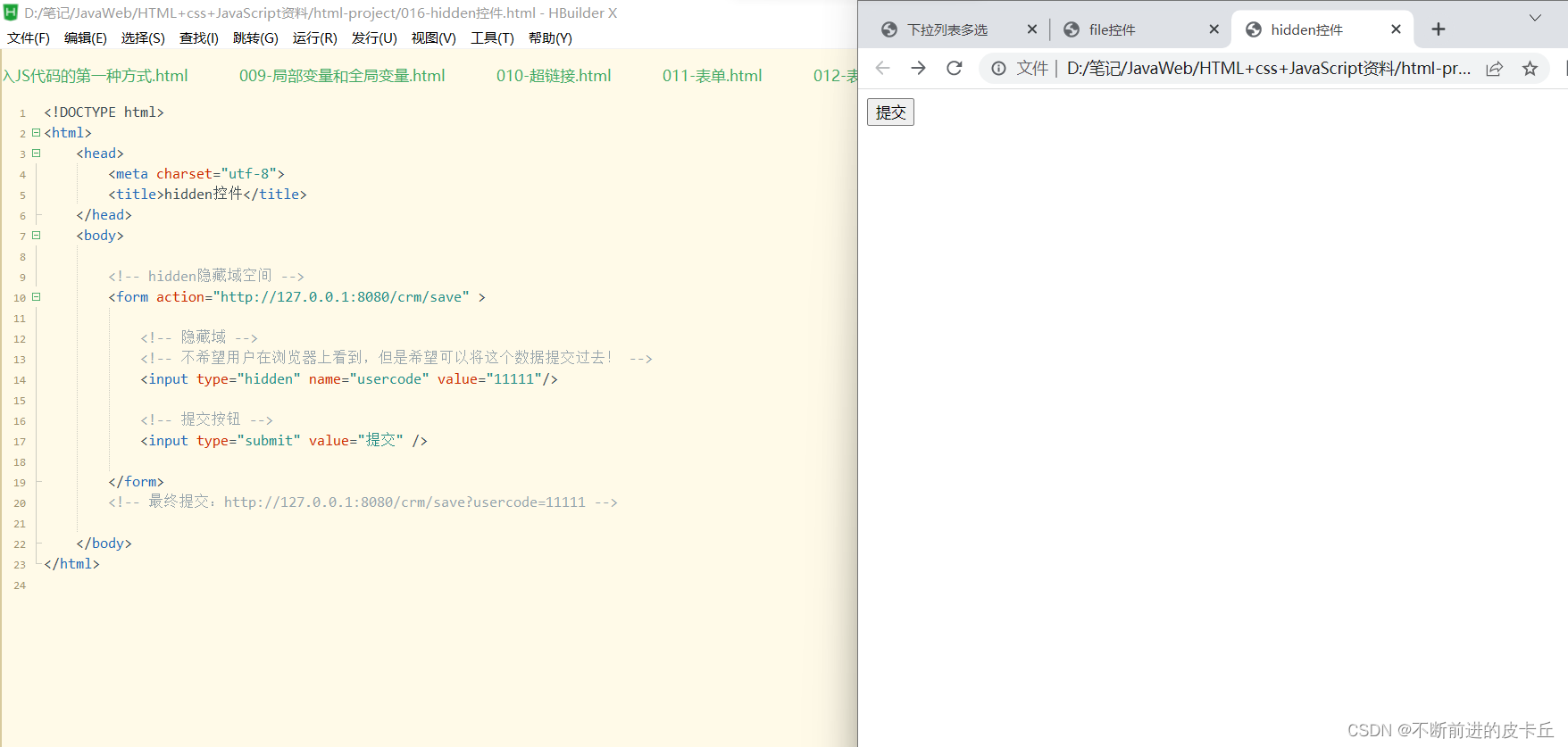1568x747 pixels.
Task: Click the site info icon in address bar
Action: tap(998, 69)
